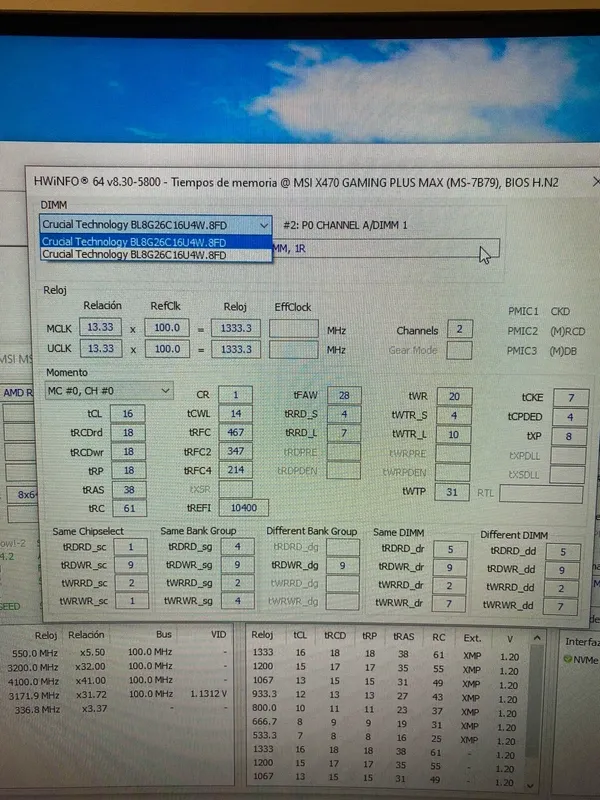Select the tWTR_S value field
Viewport: 600px width, 800px height.
[454, 415]
